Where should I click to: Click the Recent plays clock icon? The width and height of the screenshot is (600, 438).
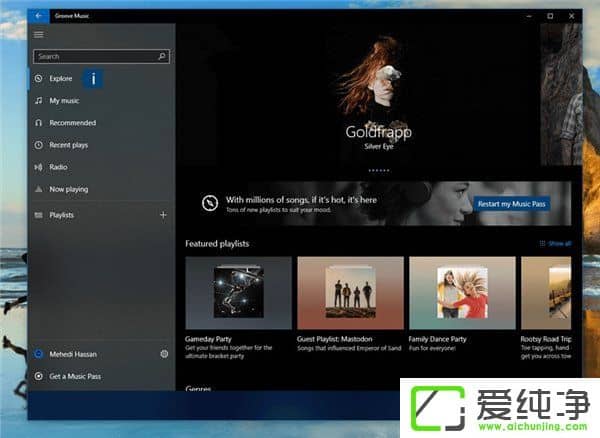click(38, 145)
